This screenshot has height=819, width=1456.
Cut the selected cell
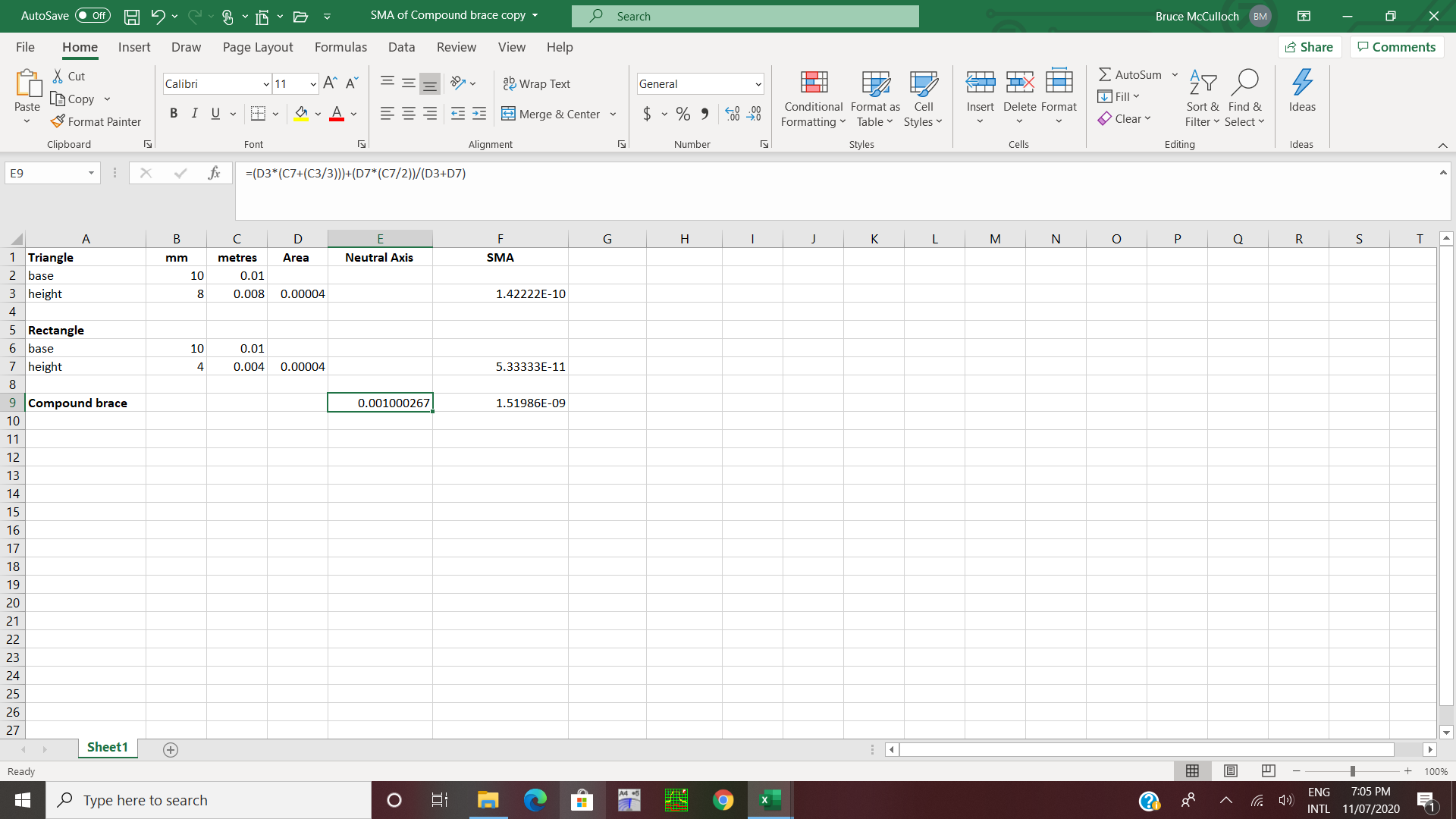point(68,76)
